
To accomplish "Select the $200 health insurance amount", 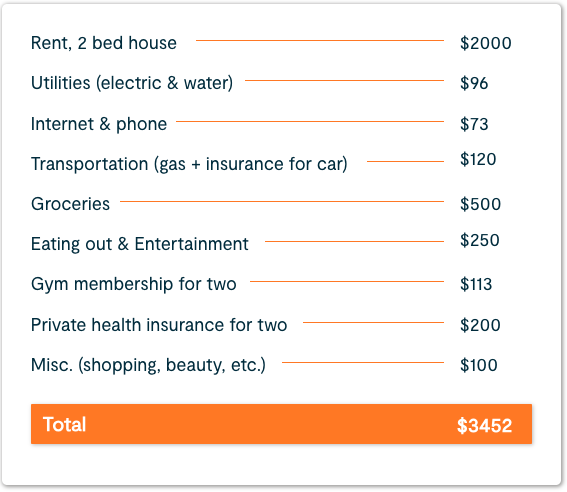I will point(480,325).
